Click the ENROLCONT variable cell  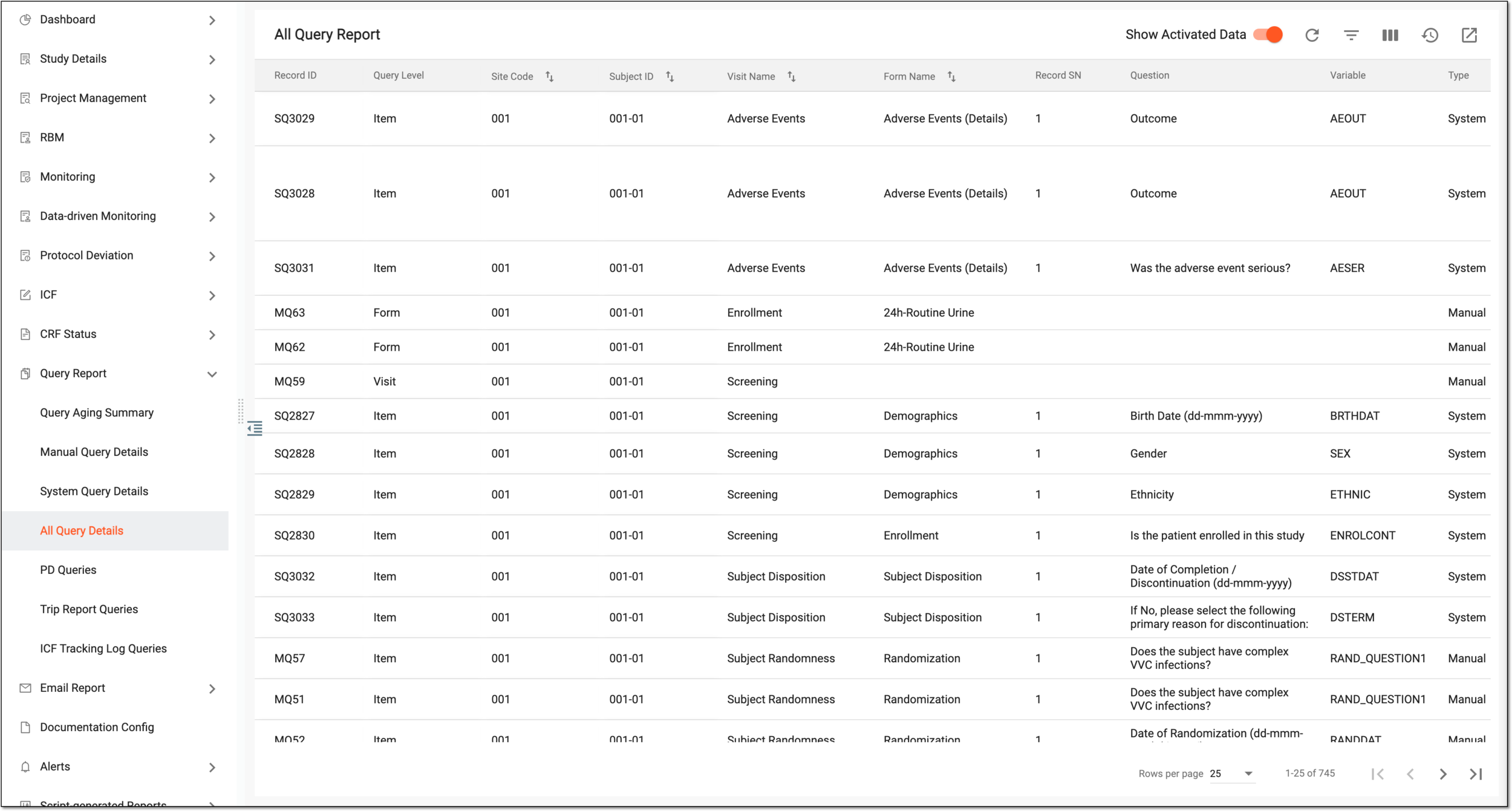click(x=1363, y=535)
